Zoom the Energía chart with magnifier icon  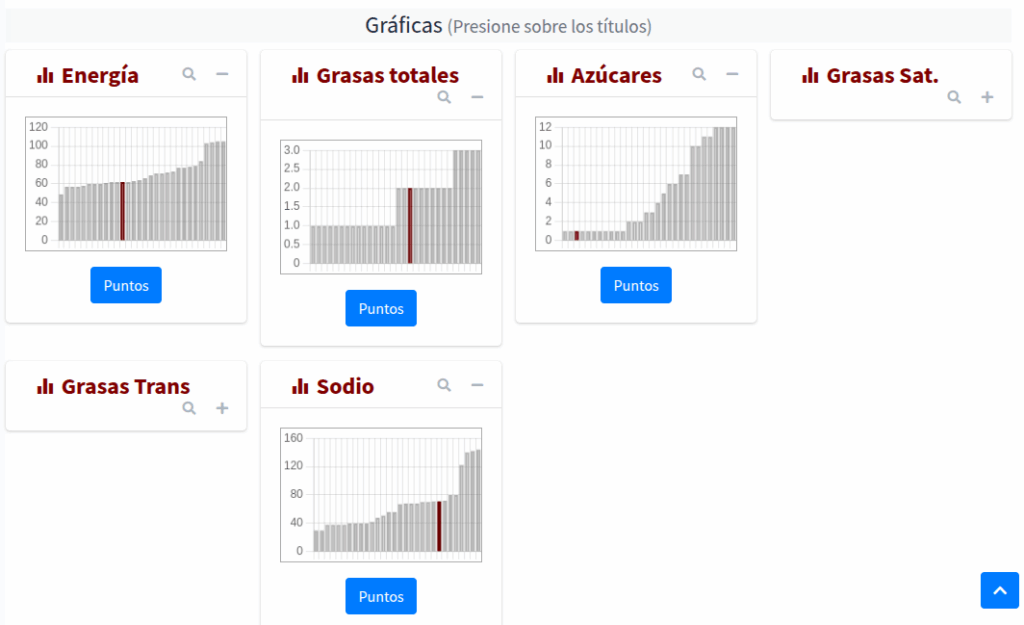click(x=189, y=74)
